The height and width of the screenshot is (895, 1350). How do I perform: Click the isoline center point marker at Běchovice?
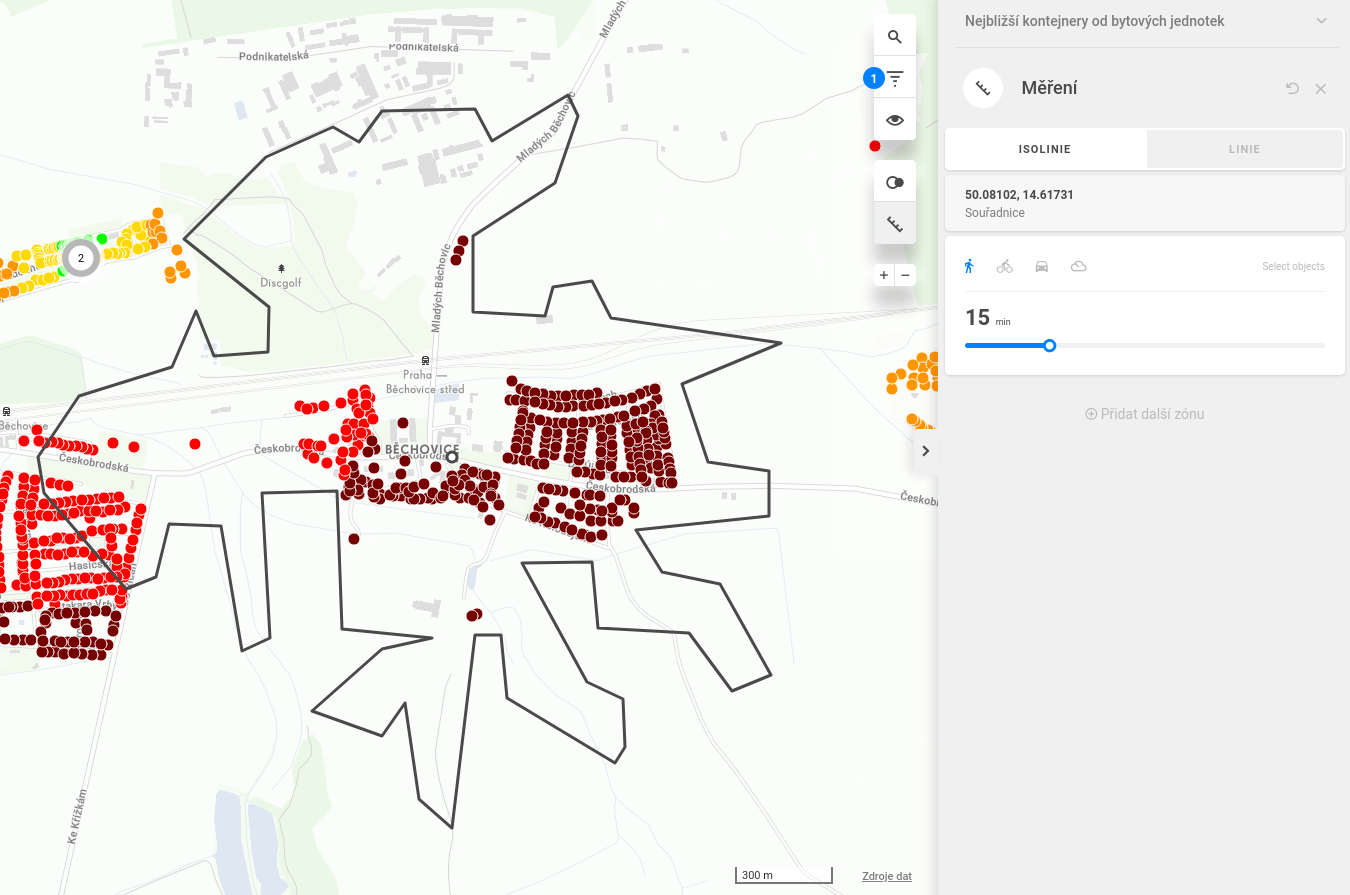point(451,457)
